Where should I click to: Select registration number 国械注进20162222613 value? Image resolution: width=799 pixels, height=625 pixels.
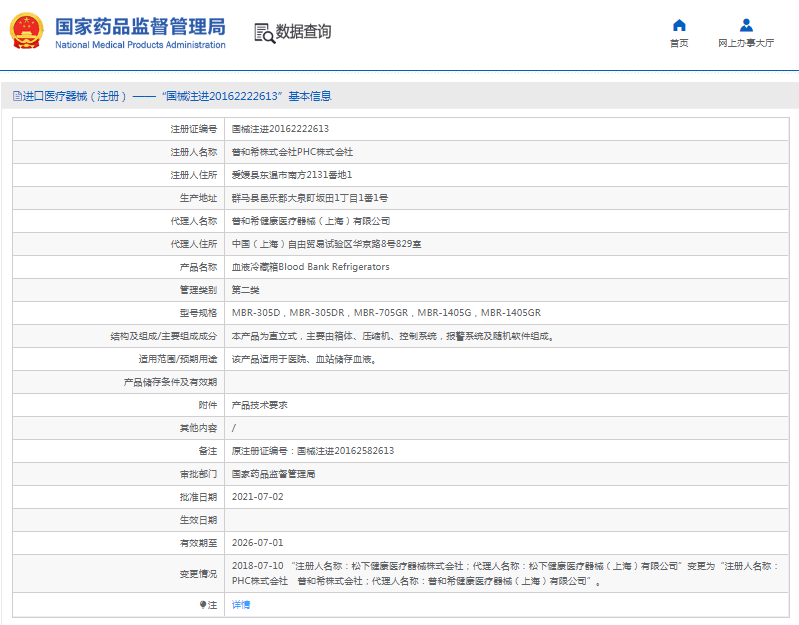[280, 129]
